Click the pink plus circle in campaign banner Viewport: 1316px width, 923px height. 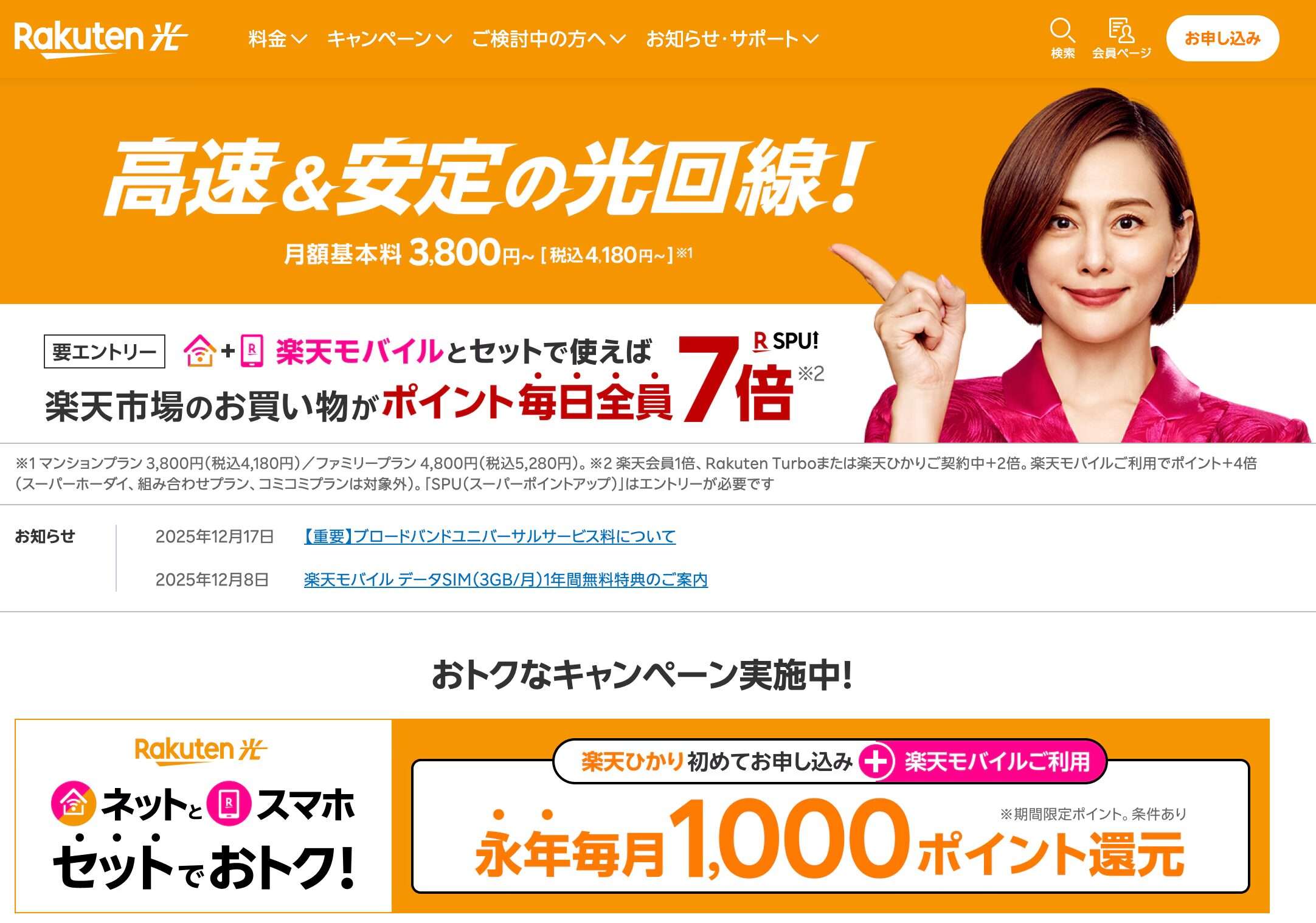coord(876,761)
